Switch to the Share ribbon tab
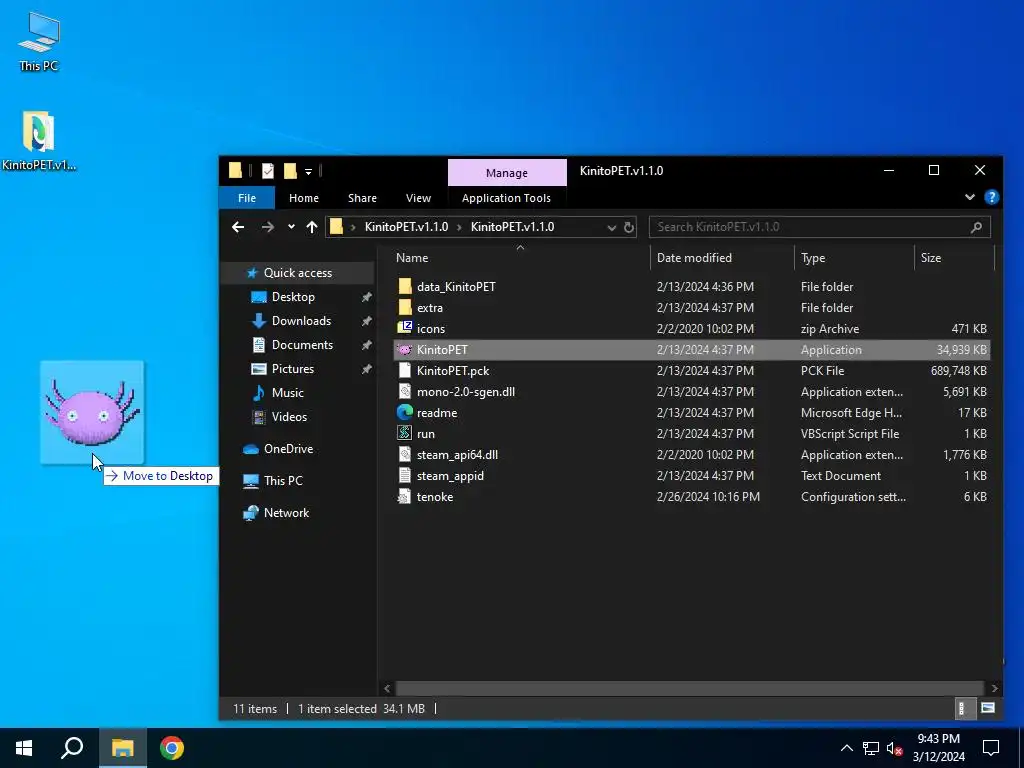 [362, 198]
